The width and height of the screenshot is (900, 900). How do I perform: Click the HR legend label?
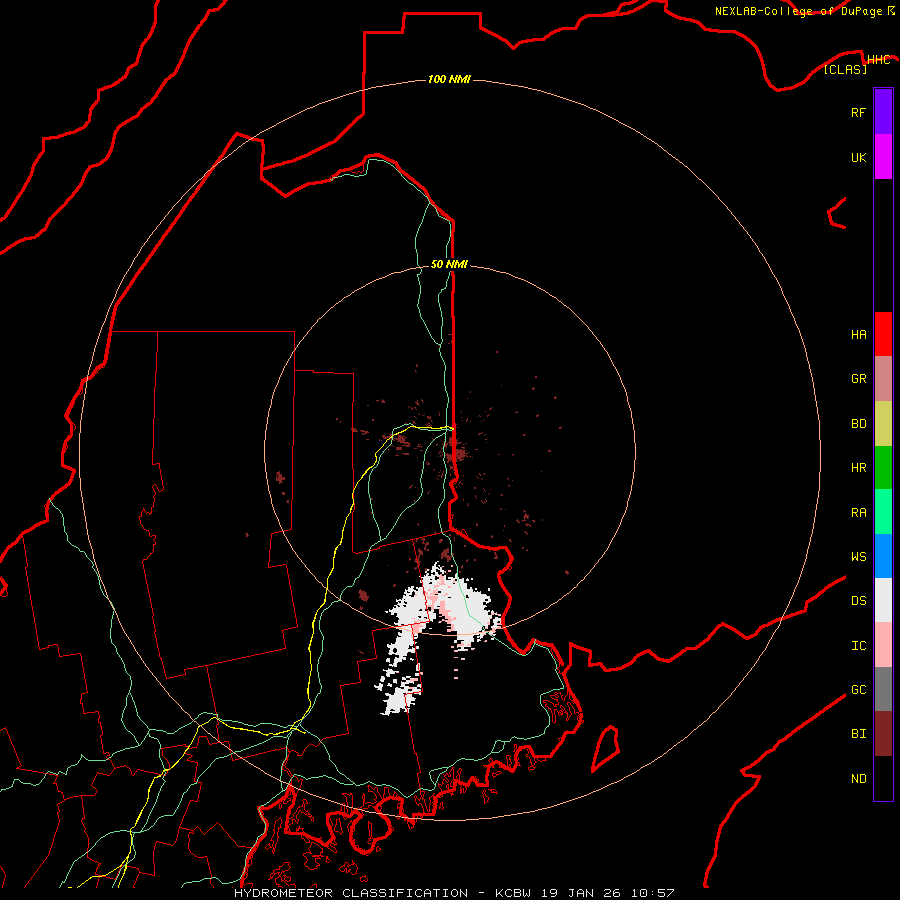[x=858, y=468]
